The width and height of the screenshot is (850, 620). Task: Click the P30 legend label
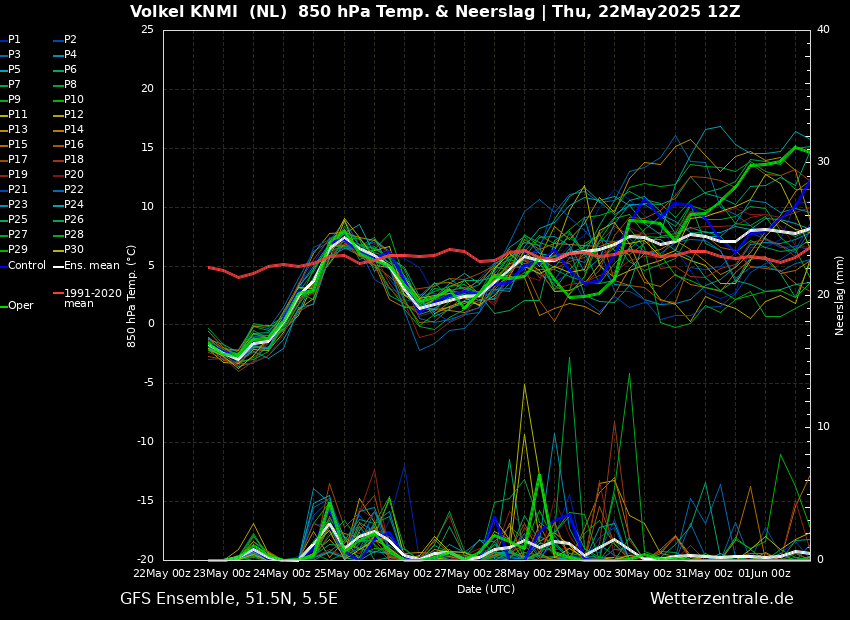coord(74,249)
